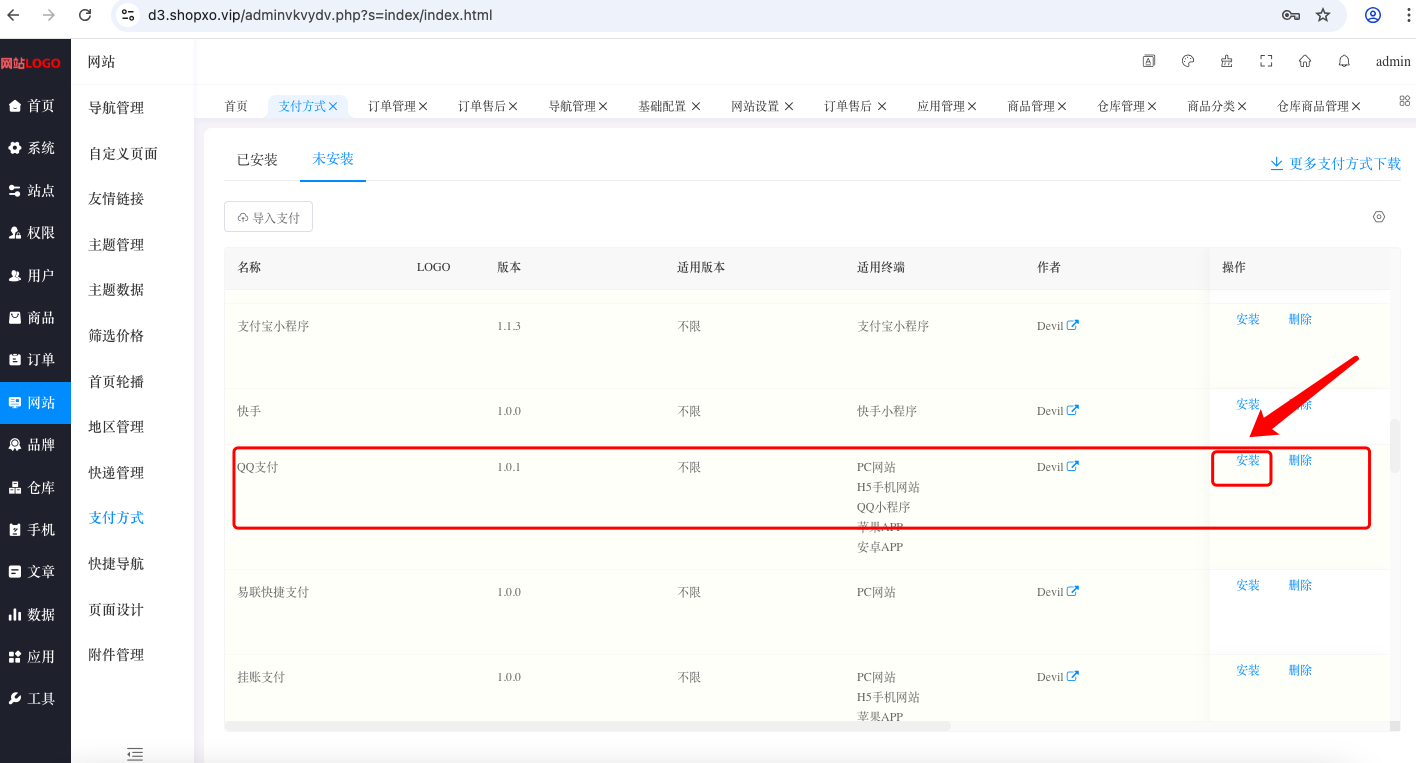Viewport: 1416px width, 763px height.
Task: Go back with the browser back arrow
Action: tap(13, 15)
